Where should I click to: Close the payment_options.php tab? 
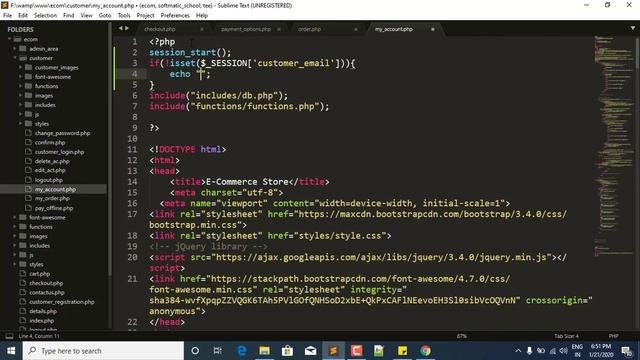click(279, 29)
